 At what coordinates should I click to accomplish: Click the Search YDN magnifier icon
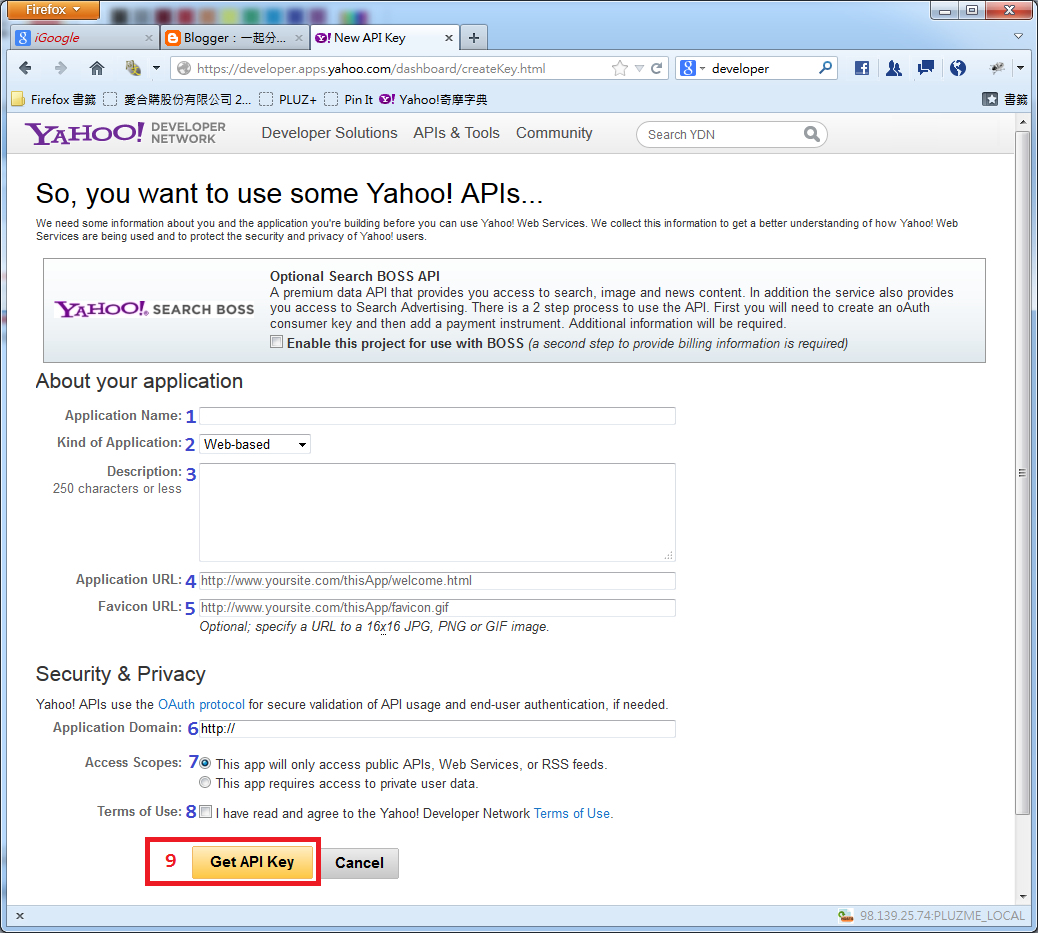click(812, 134)
